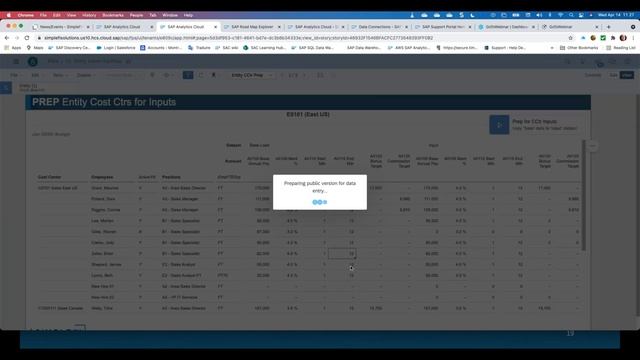The width and height of the screenshot is (640, 360).
Task: Open the Apps bookmarks shortcut
Action: tap(13, 48)
